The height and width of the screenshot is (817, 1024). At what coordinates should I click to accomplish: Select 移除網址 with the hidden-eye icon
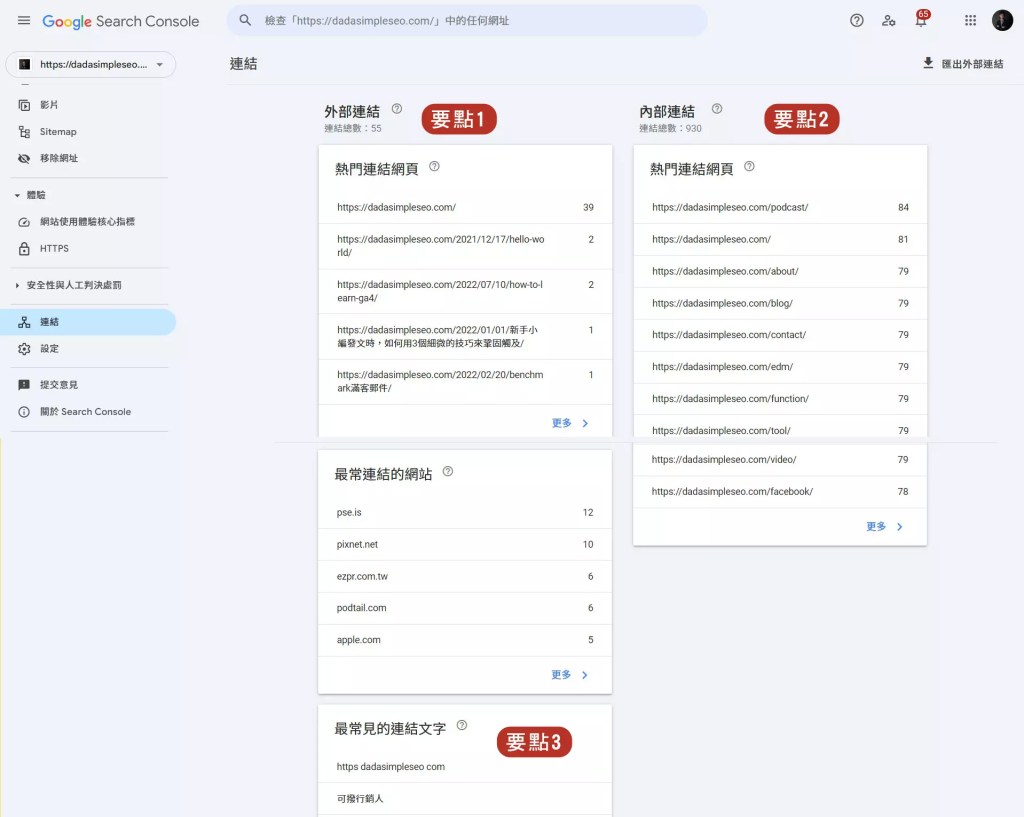tap(60, 158)
